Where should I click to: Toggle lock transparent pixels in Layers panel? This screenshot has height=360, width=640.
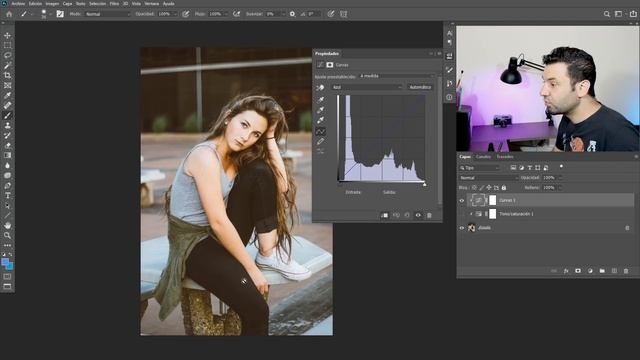click(474, 188)
